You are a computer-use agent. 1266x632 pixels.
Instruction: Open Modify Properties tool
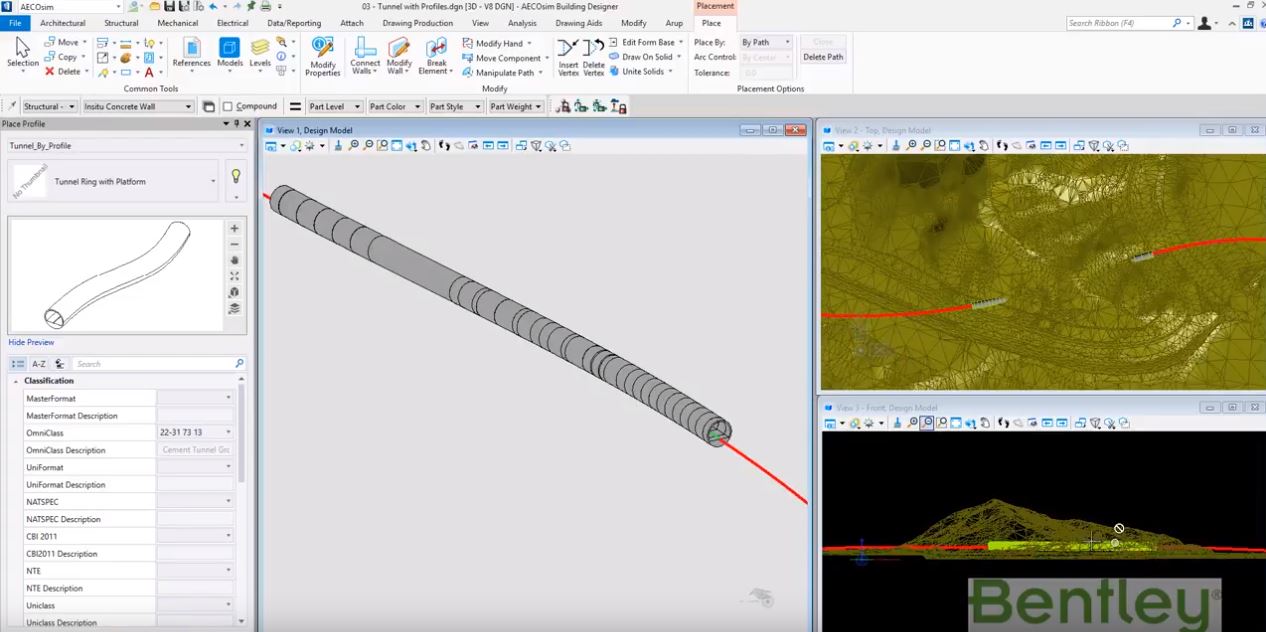pos(322,56)
